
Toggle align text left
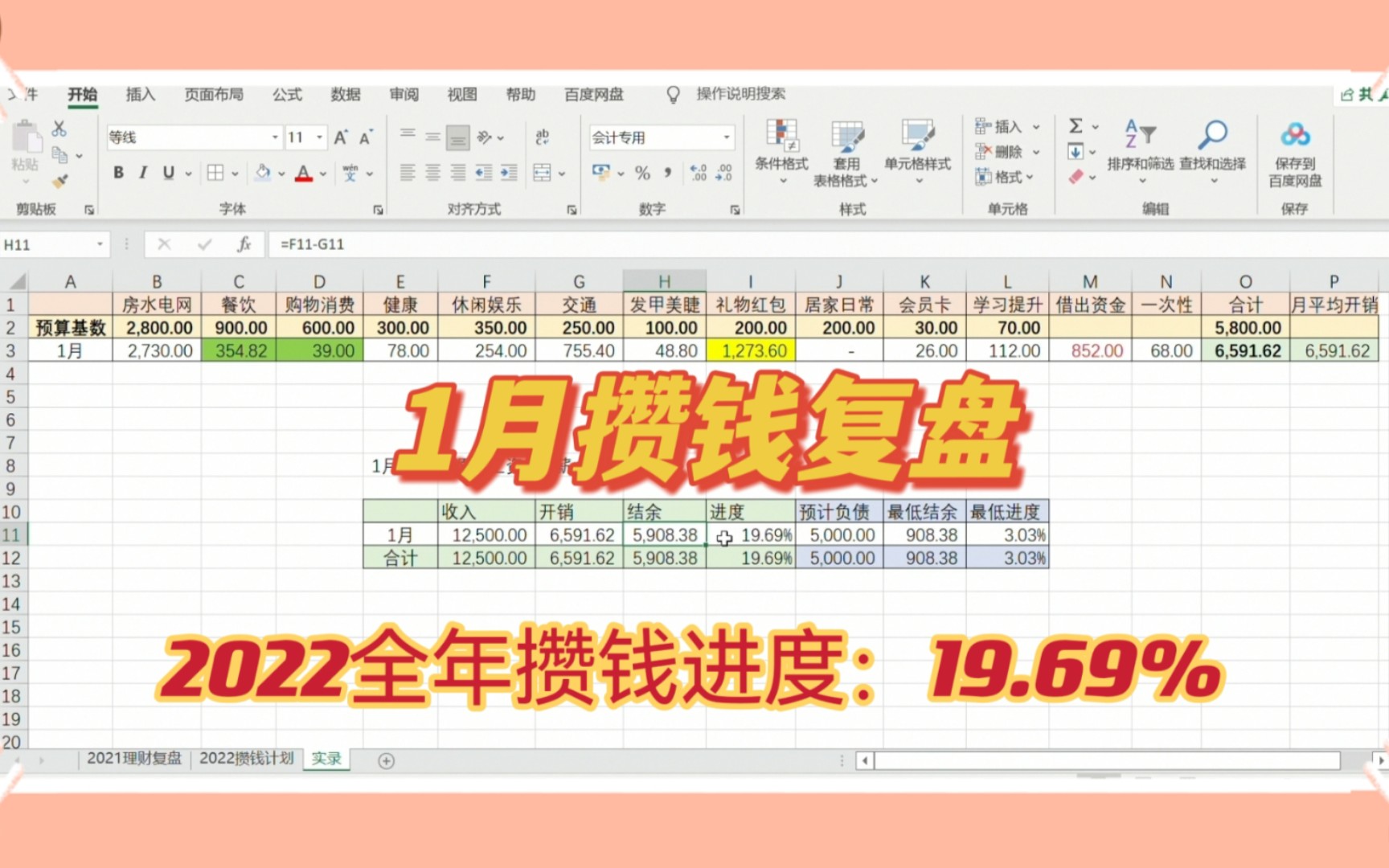pos(408,172)
